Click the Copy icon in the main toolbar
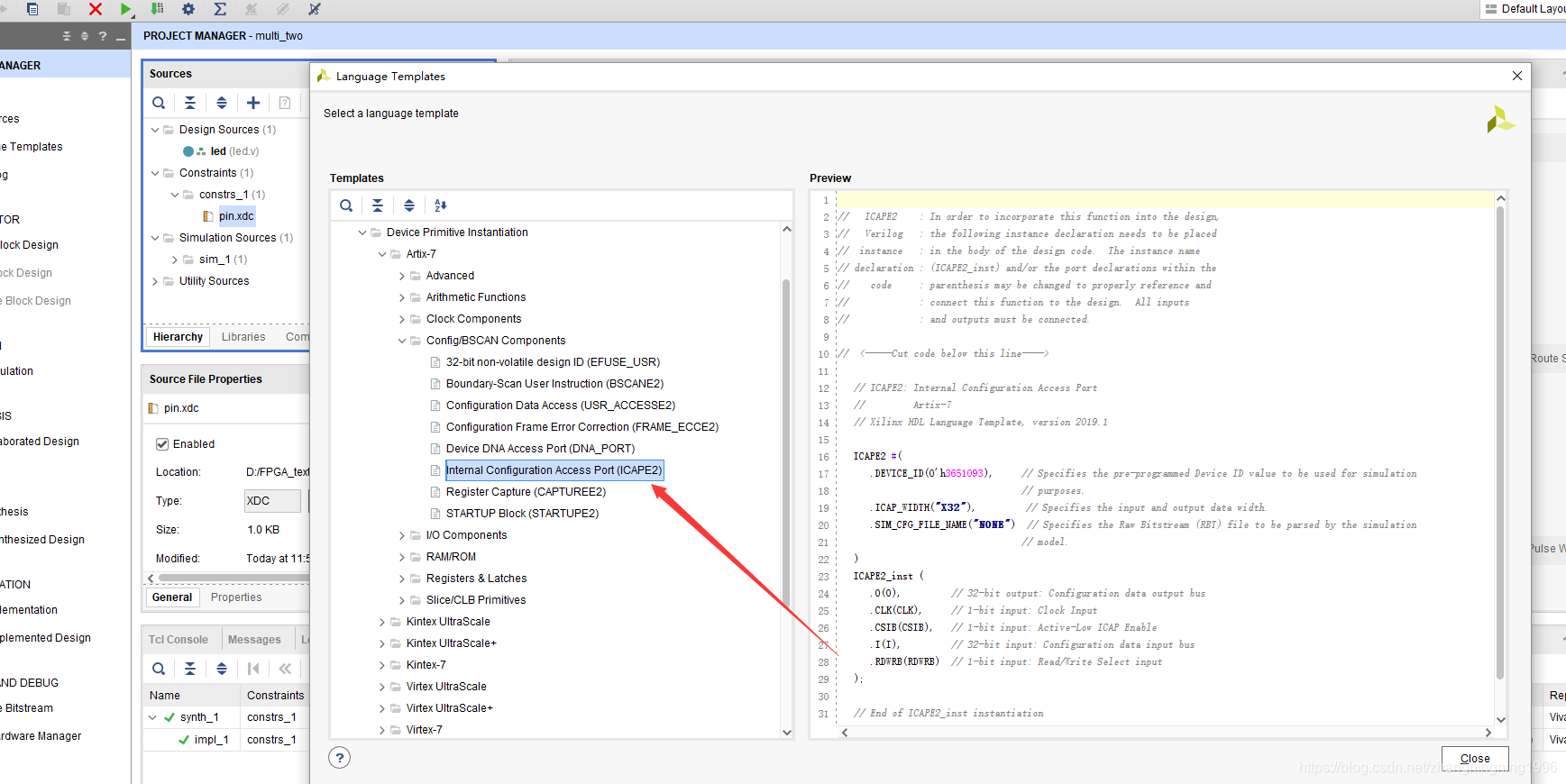 tap(32, 9)
